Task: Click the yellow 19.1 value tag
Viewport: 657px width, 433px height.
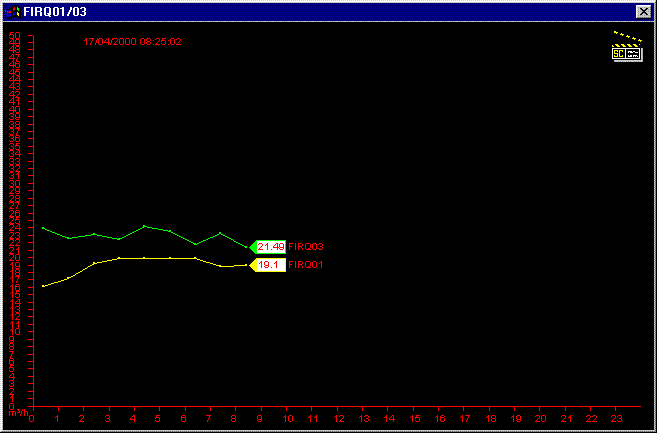Action: (x=268, y=265)
